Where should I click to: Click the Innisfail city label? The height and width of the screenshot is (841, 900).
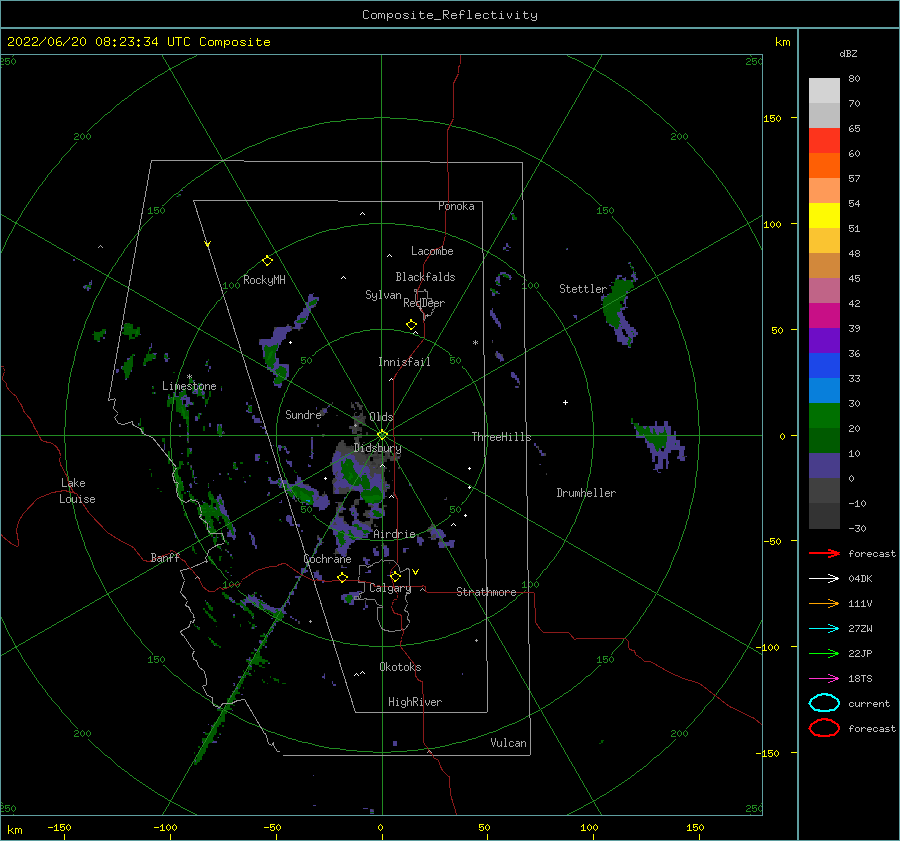tap(404, 362)
